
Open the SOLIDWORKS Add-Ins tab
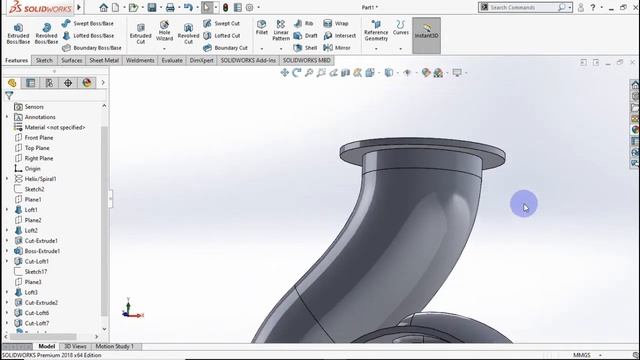pyautogui.click(x=248, y=60)
